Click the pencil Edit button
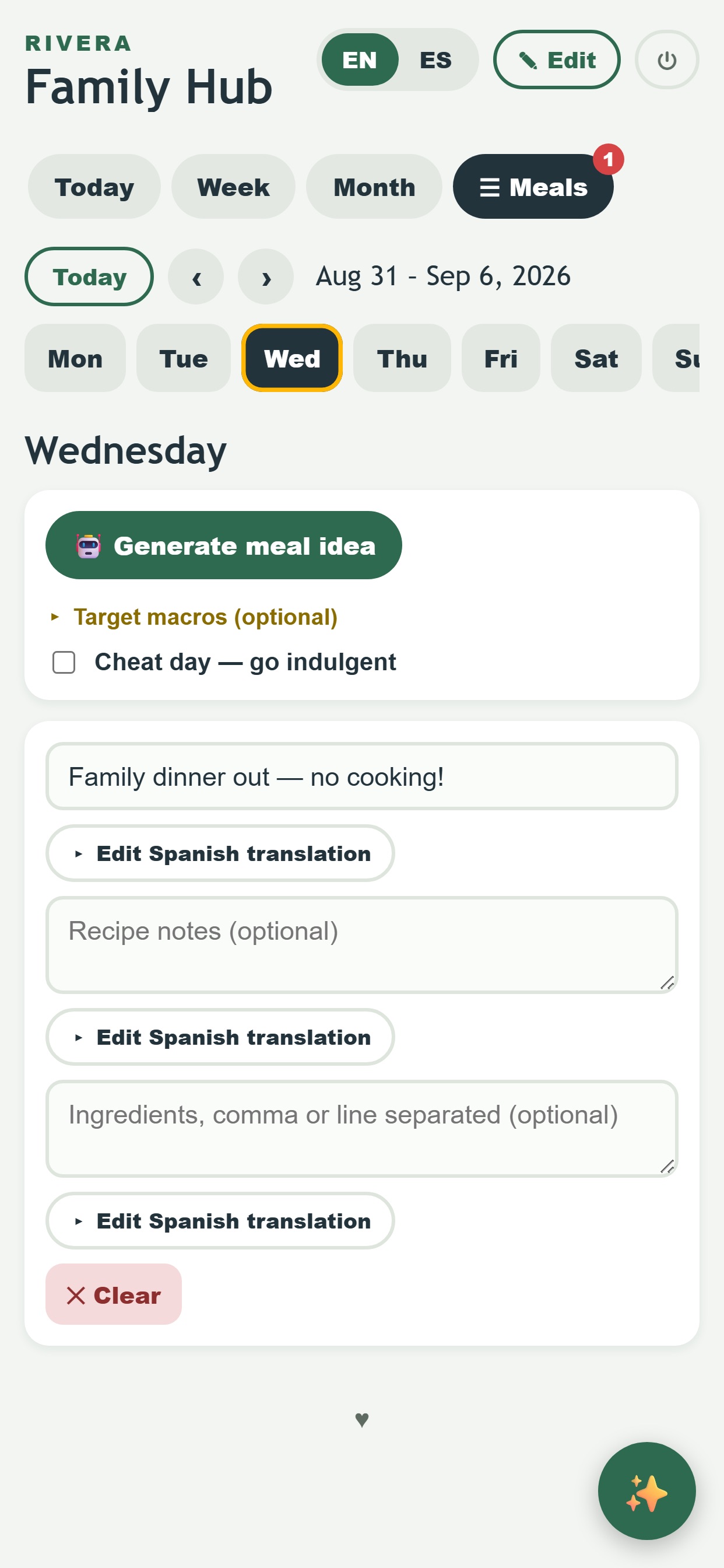Image resolution: width=724 pixels, height=1568 pixels. click(556, 60)
